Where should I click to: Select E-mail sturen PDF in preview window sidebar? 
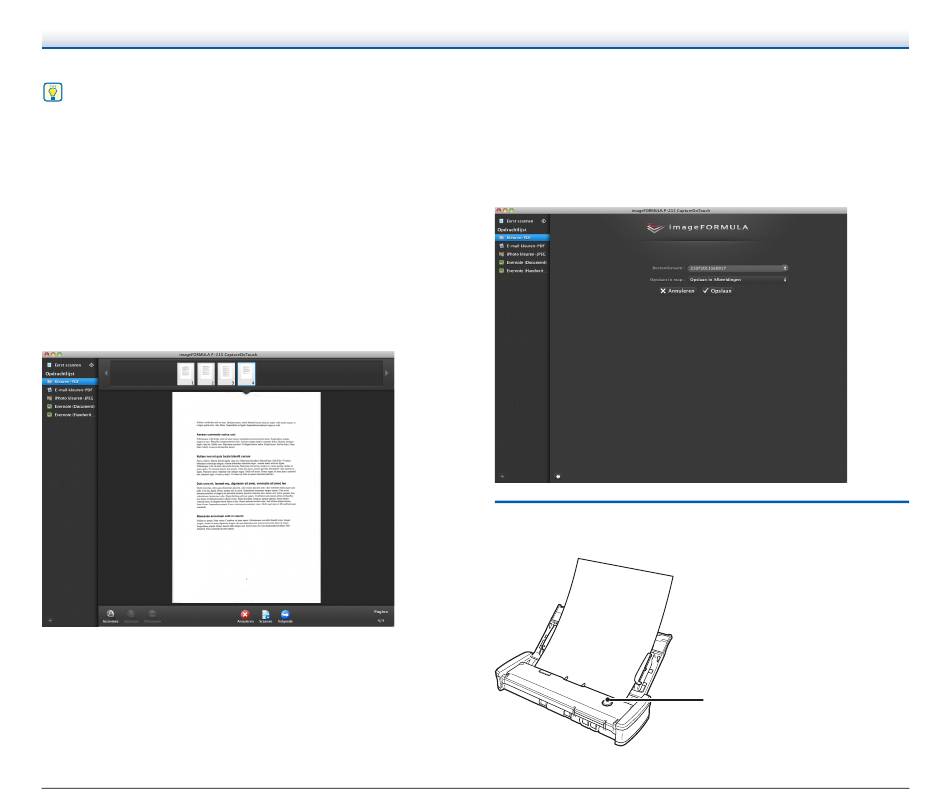point(70,390)
